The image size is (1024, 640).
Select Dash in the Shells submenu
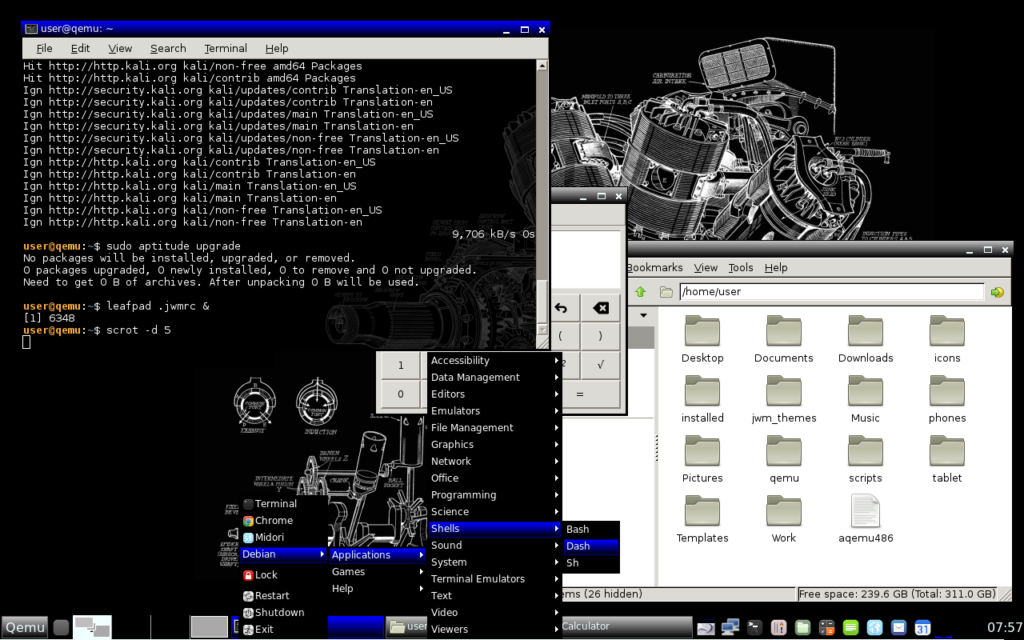click(578, 546)
